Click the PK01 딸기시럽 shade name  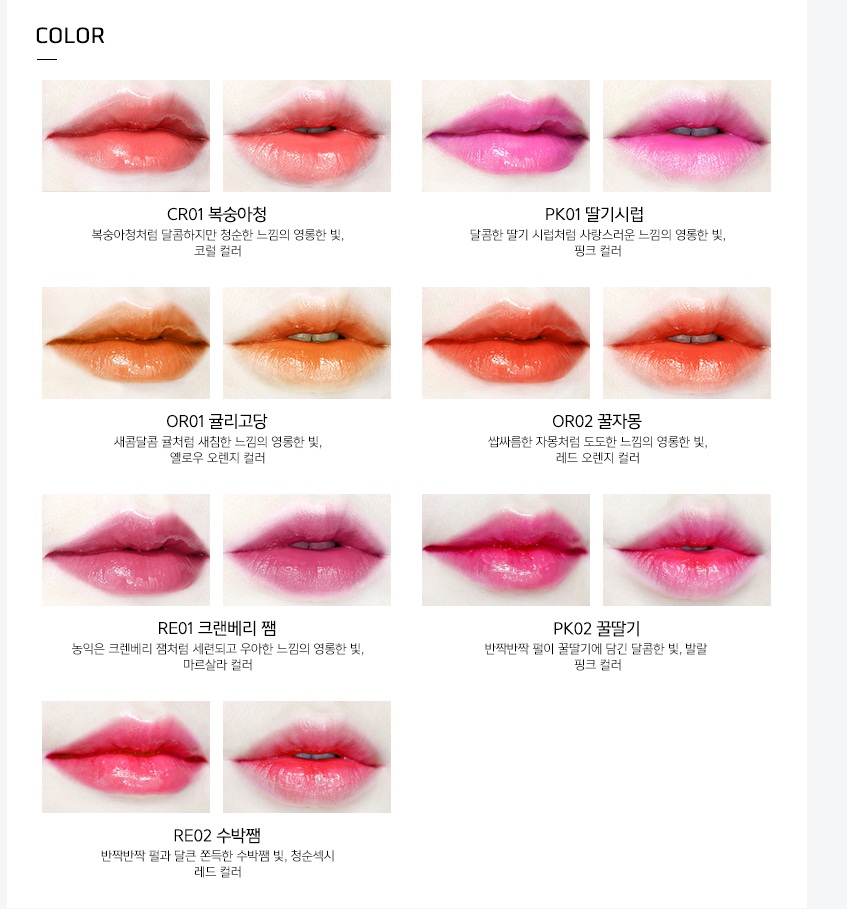point(594,214)
